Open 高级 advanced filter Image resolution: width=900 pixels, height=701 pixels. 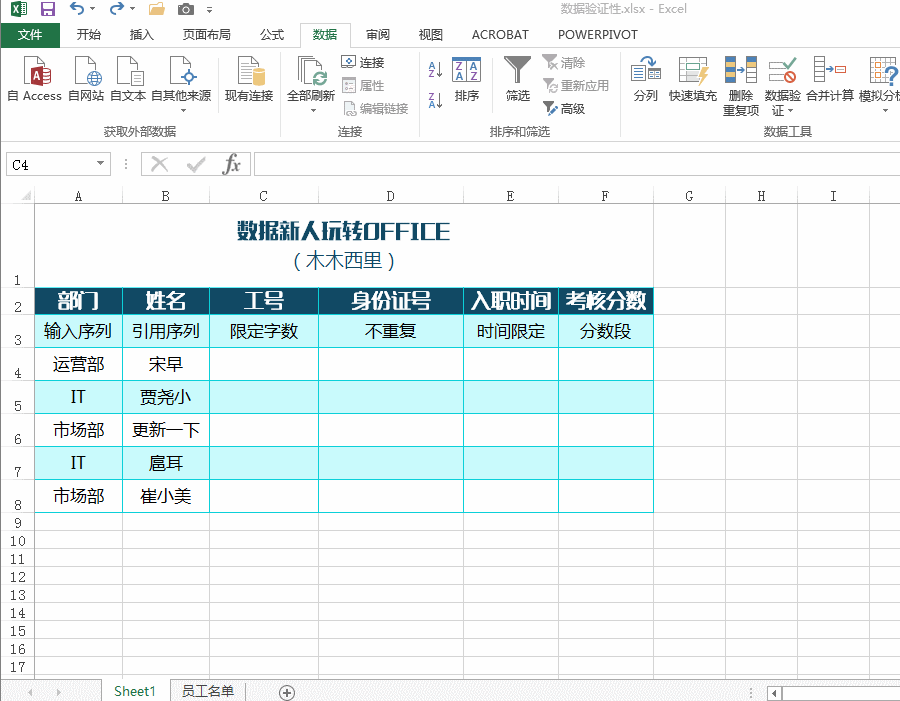(564, 109)
